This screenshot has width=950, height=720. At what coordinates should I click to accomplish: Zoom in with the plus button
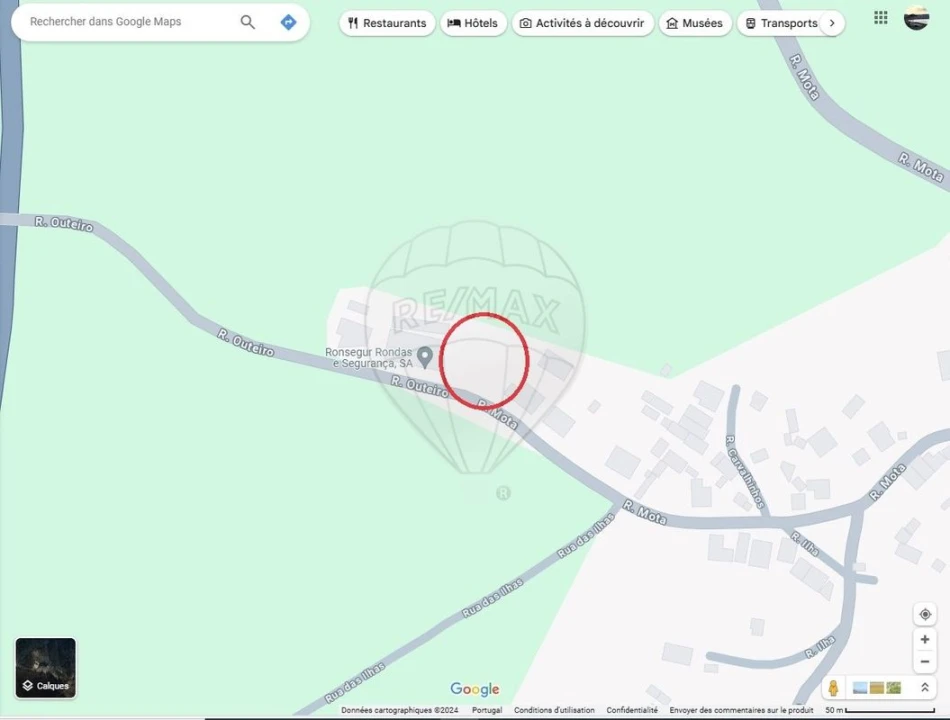tap(925, 640)
